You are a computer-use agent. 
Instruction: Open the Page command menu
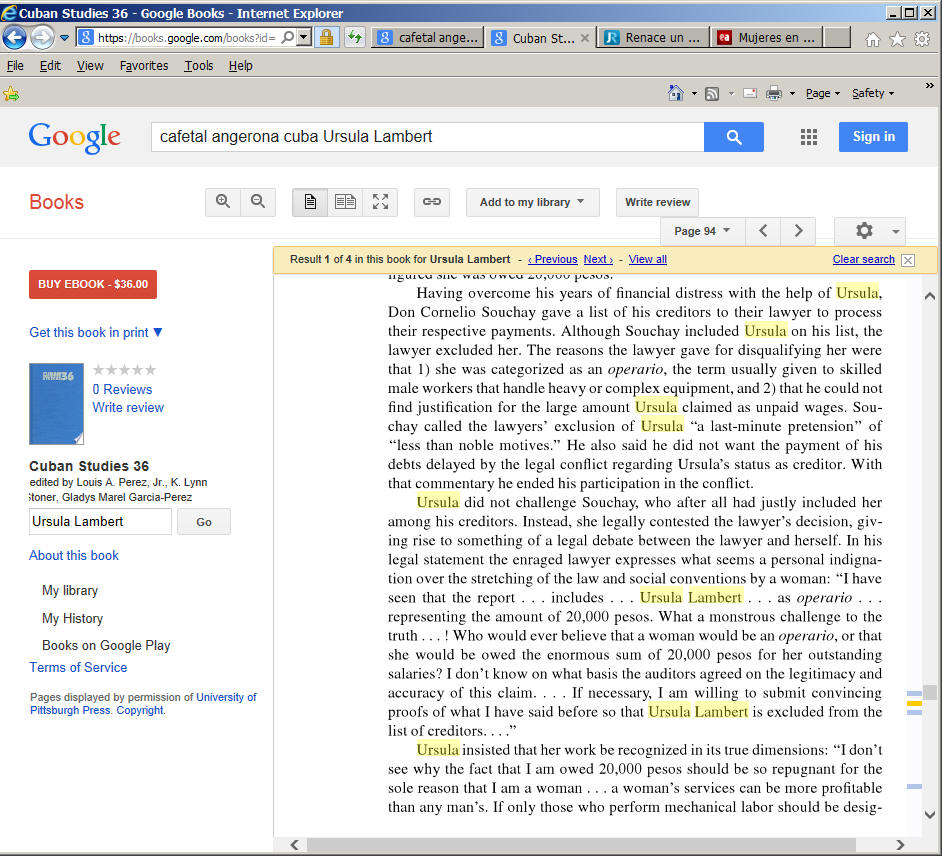pos(822,93)
